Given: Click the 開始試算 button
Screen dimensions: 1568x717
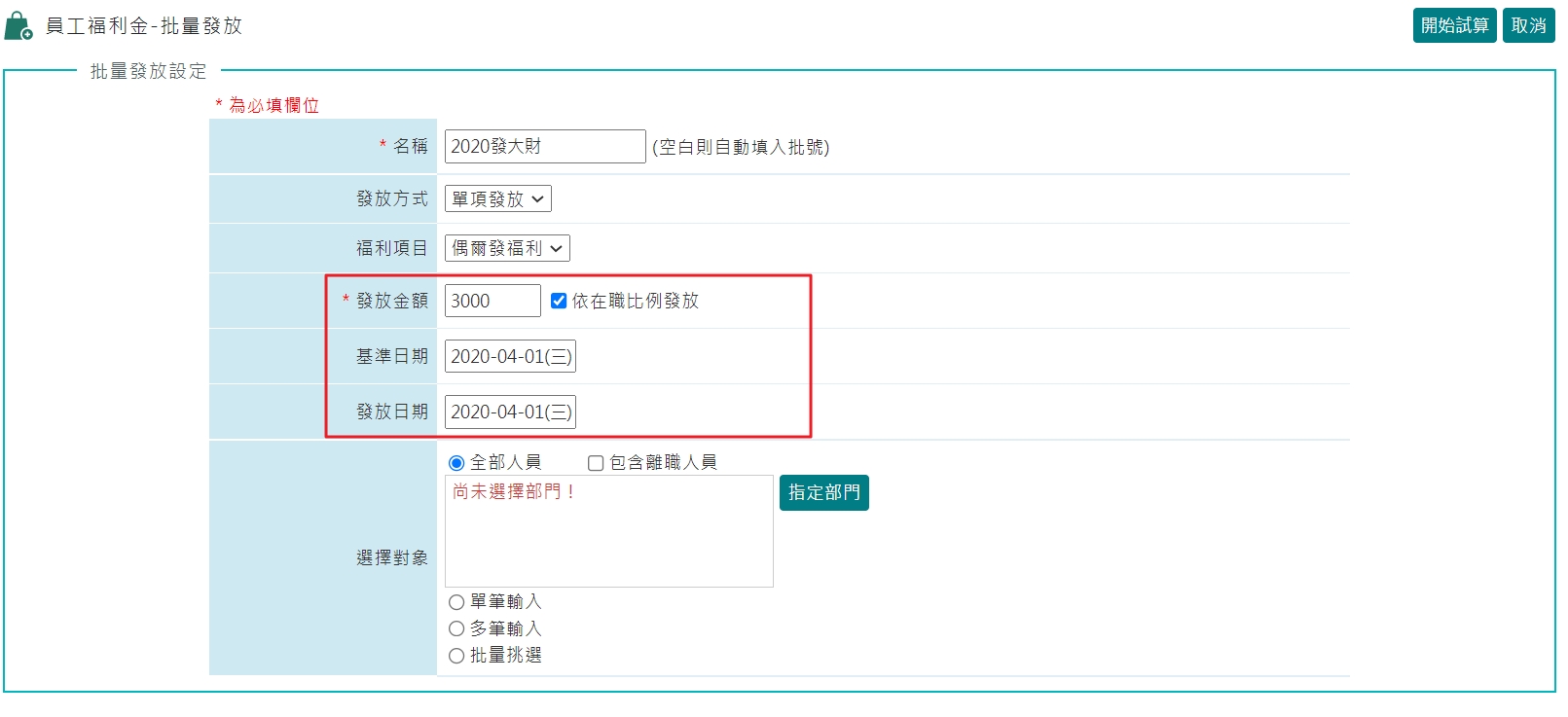Looking at the screenshot, I should click(1454, 25).
